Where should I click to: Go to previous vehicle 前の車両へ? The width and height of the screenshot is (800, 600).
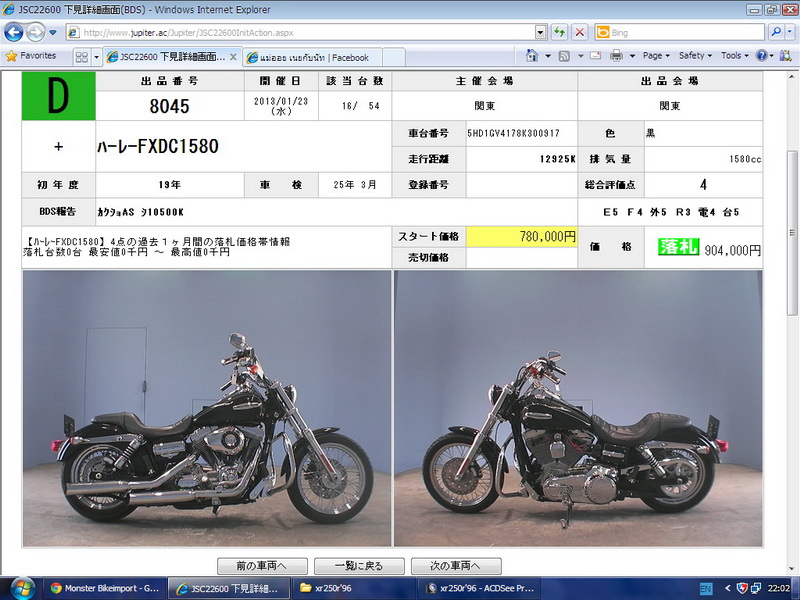pos(262,566)
